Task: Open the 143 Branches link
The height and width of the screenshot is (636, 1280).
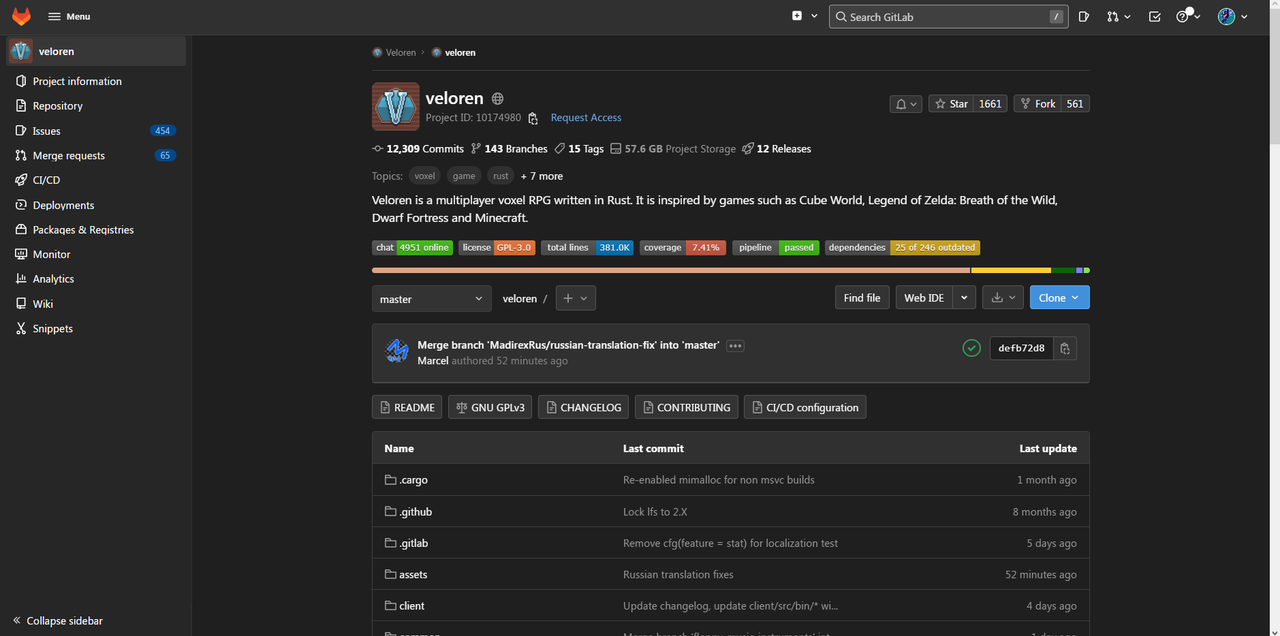Action: (x=509, y=149)
